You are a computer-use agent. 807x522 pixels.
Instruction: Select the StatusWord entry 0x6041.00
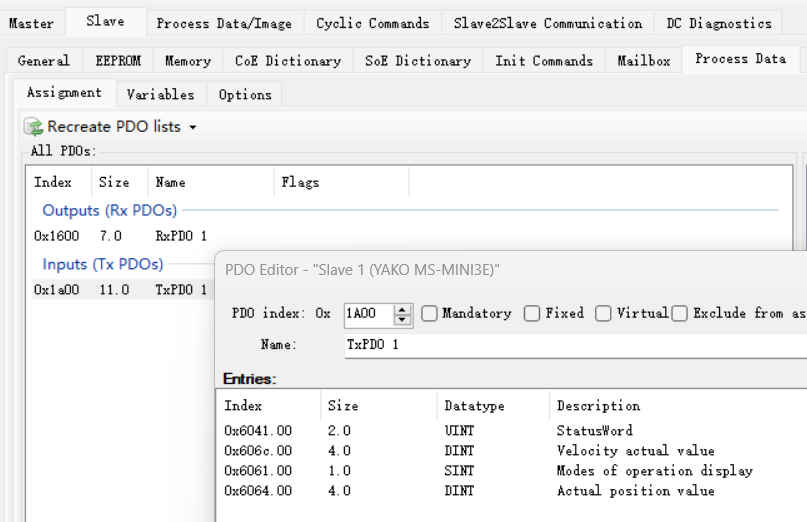(x=258, y=431)
